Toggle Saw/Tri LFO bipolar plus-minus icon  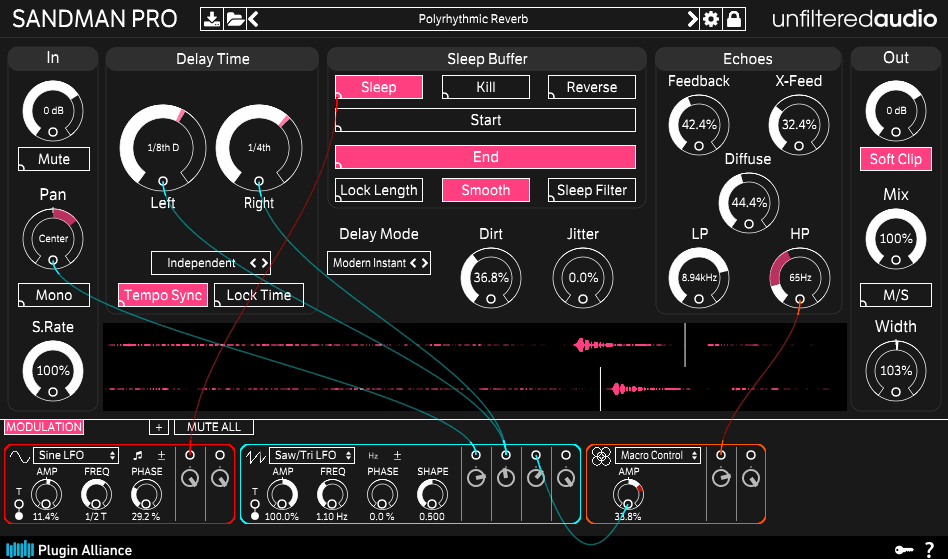[x=397, y=455]
